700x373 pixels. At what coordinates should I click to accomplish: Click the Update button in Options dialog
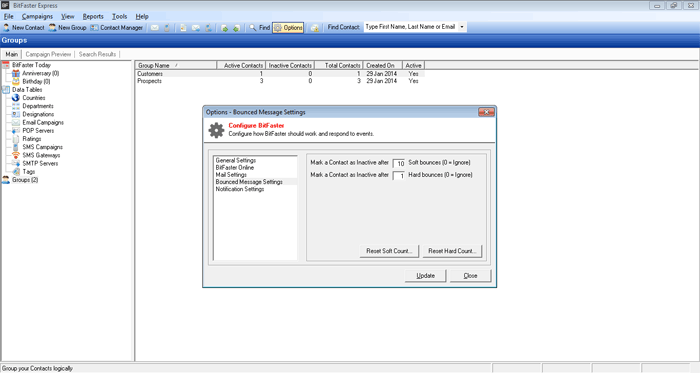click(425, 276)
